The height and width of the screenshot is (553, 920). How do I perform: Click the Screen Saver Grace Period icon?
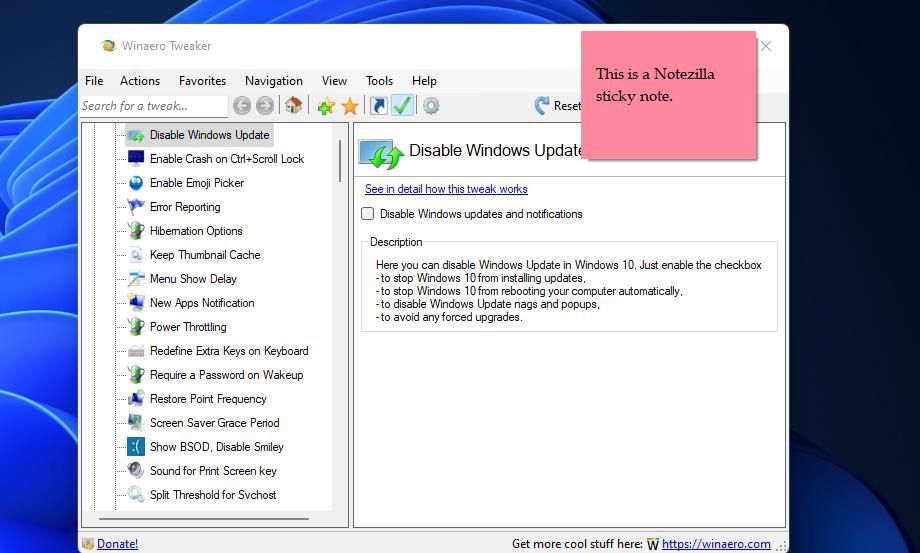(x=136, y=422)
